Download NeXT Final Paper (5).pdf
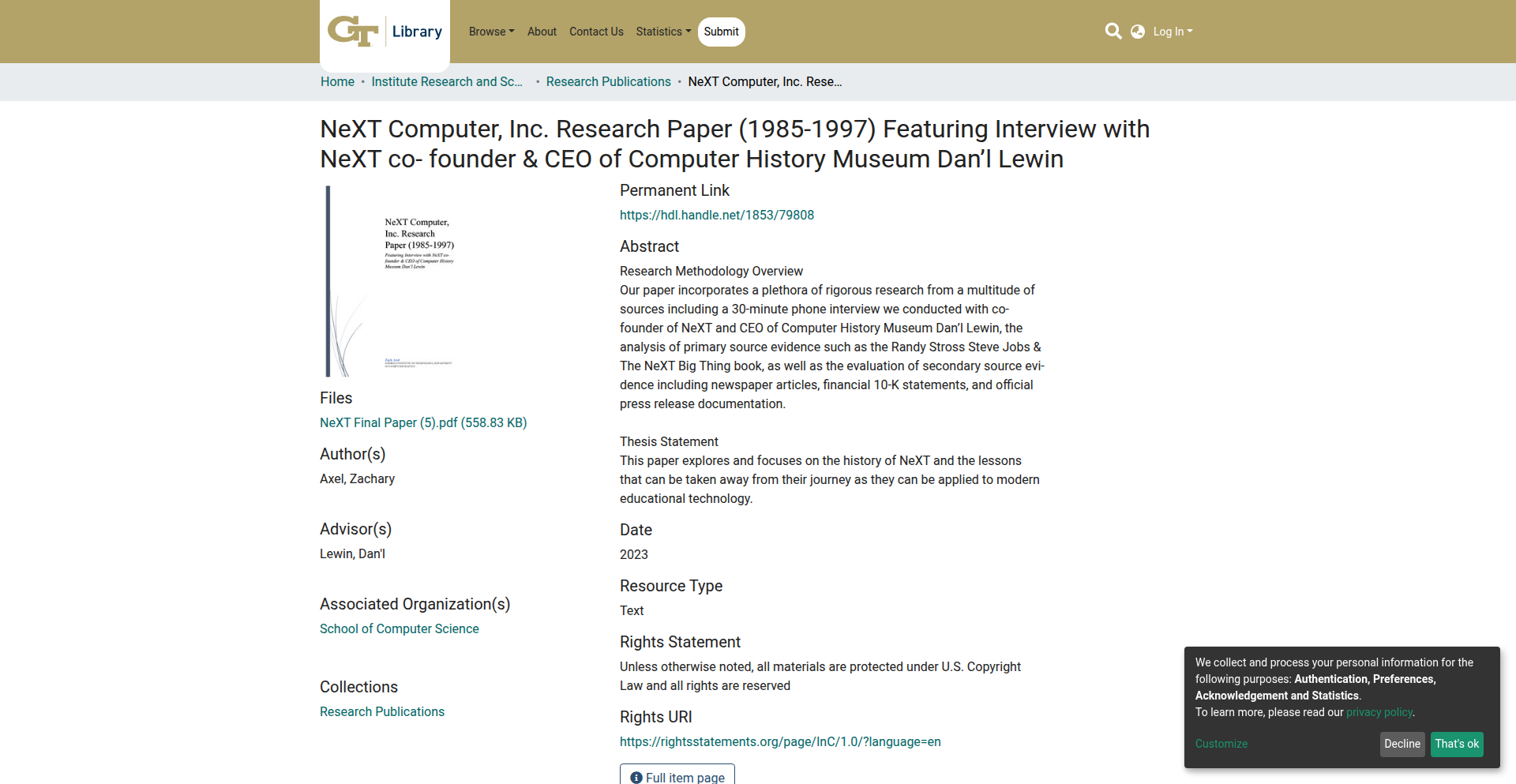 click(422, 423)
